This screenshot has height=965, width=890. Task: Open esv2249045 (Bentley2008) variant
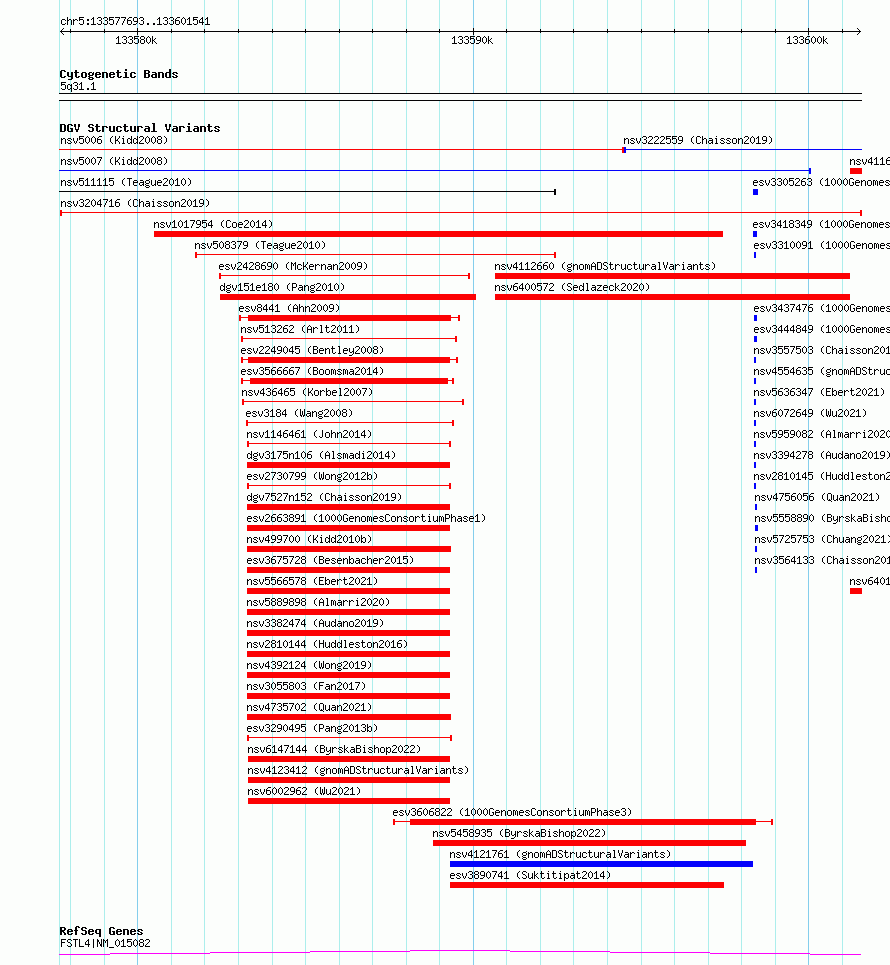312,350
